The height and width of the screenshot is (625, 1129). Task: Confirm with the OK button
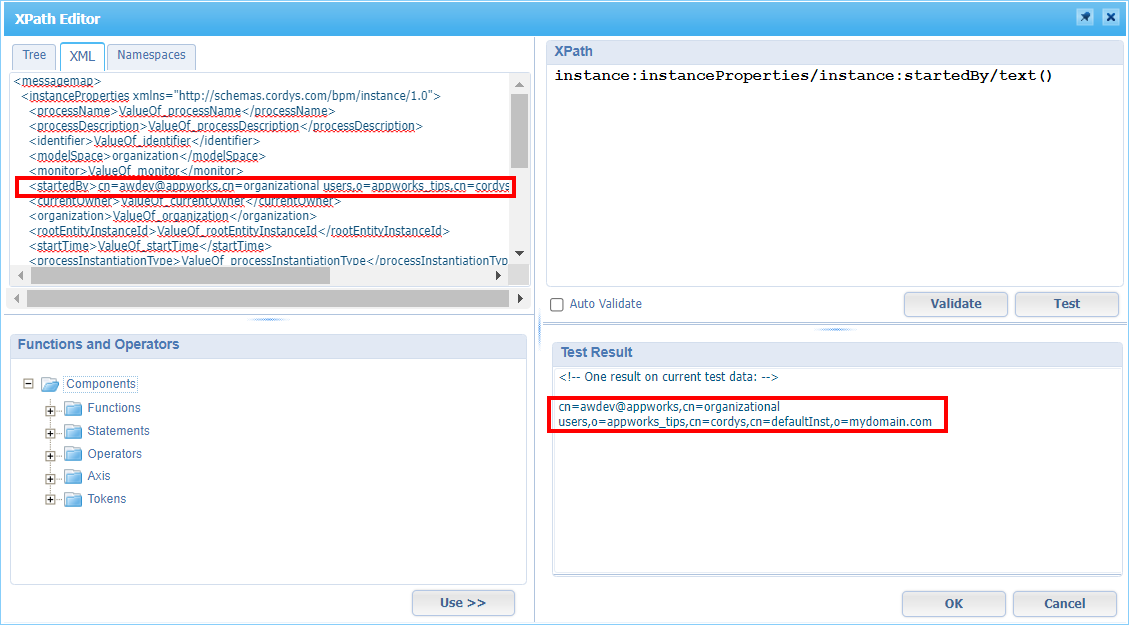click(x=953, y=603)
